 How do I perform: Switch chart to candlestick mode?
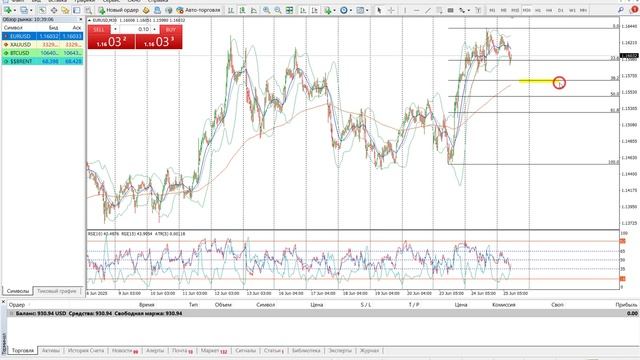click(x=242, y=10)
